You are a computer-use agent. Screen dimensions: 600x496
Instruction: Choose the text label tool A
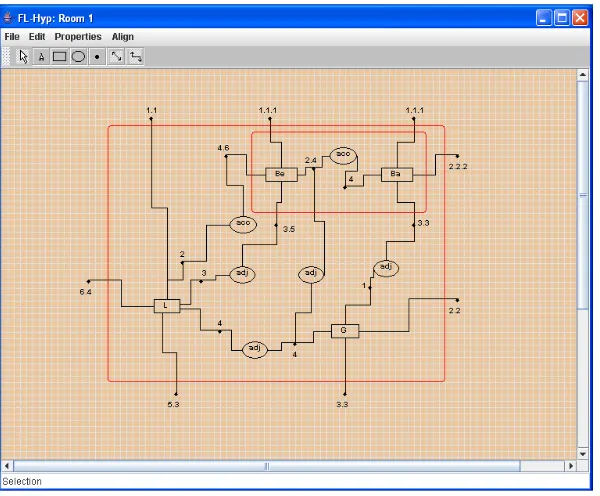pyautogui.click(x=41, y=57)
